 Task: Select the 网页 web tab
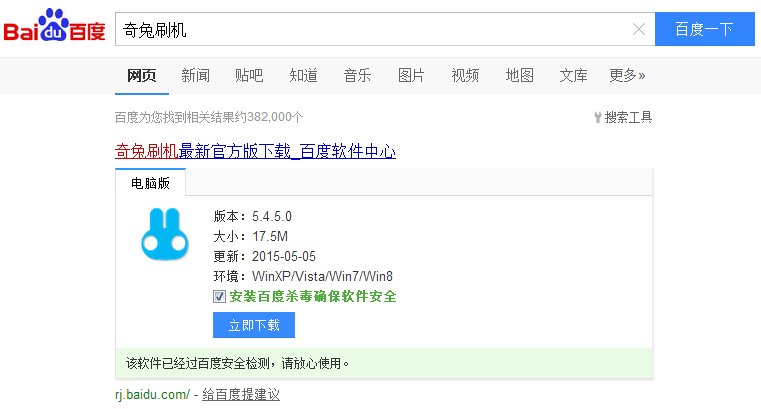click(x=141, y=75)
